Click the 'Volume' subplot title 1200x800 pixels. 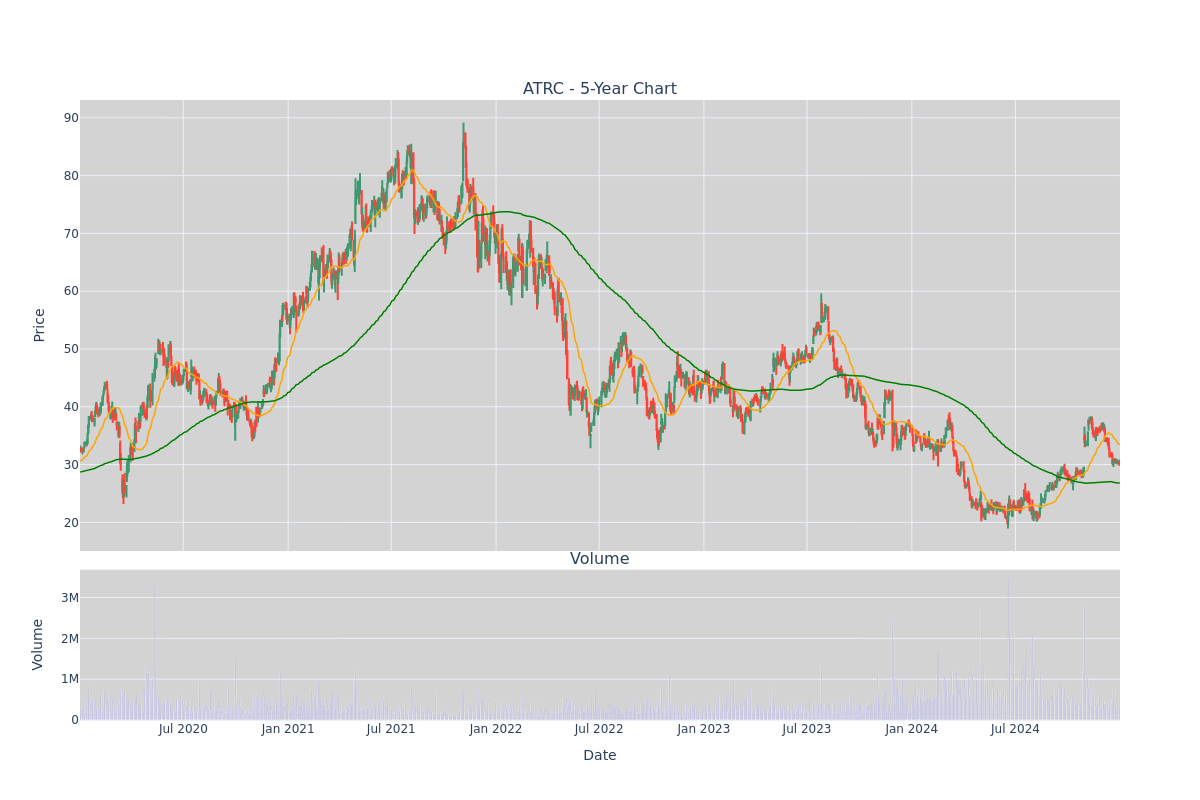(x=599, y=559)
